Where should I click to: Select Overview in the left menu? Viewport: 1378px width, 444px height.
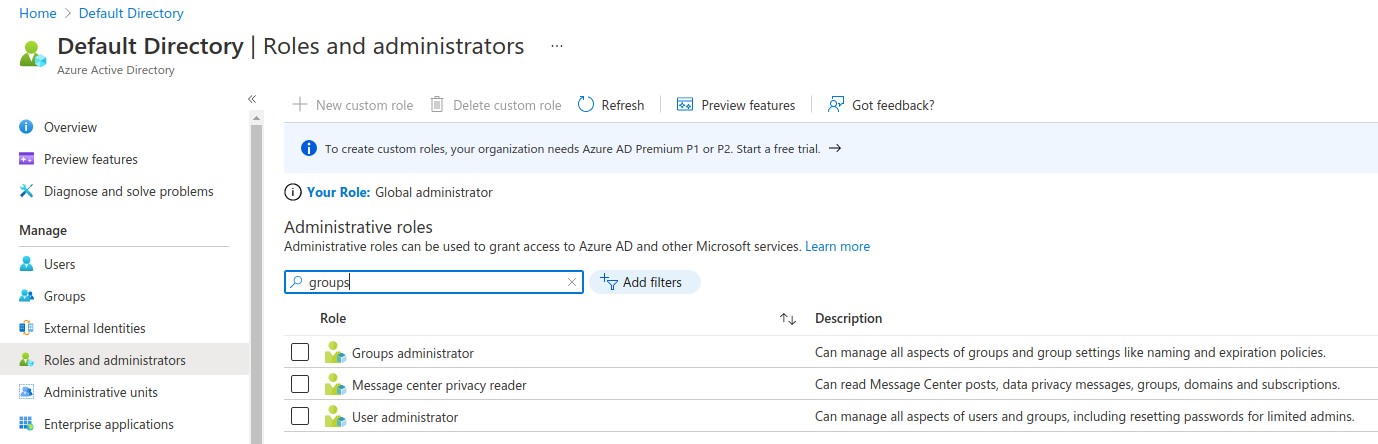pos(70,127)
